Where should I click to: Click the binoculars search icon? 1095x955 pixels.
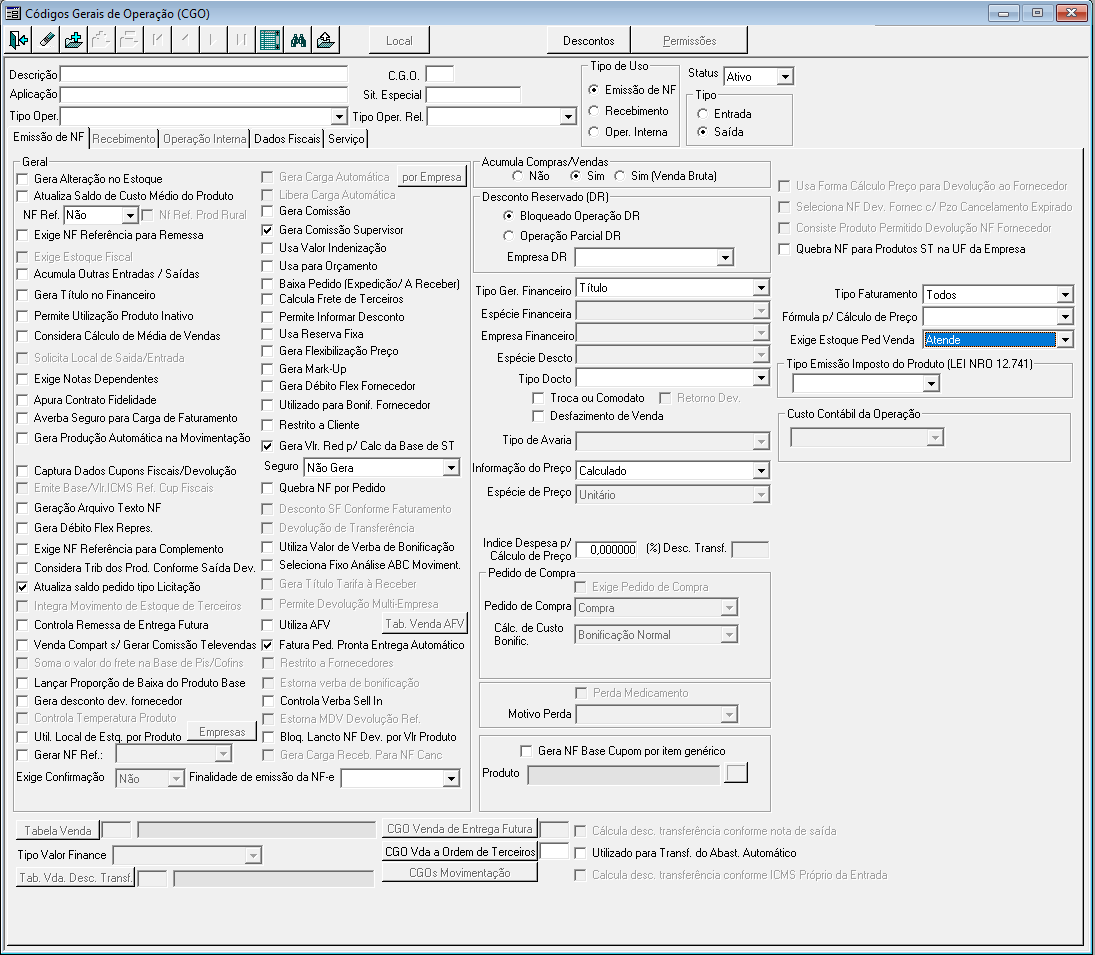click(298, 40)
